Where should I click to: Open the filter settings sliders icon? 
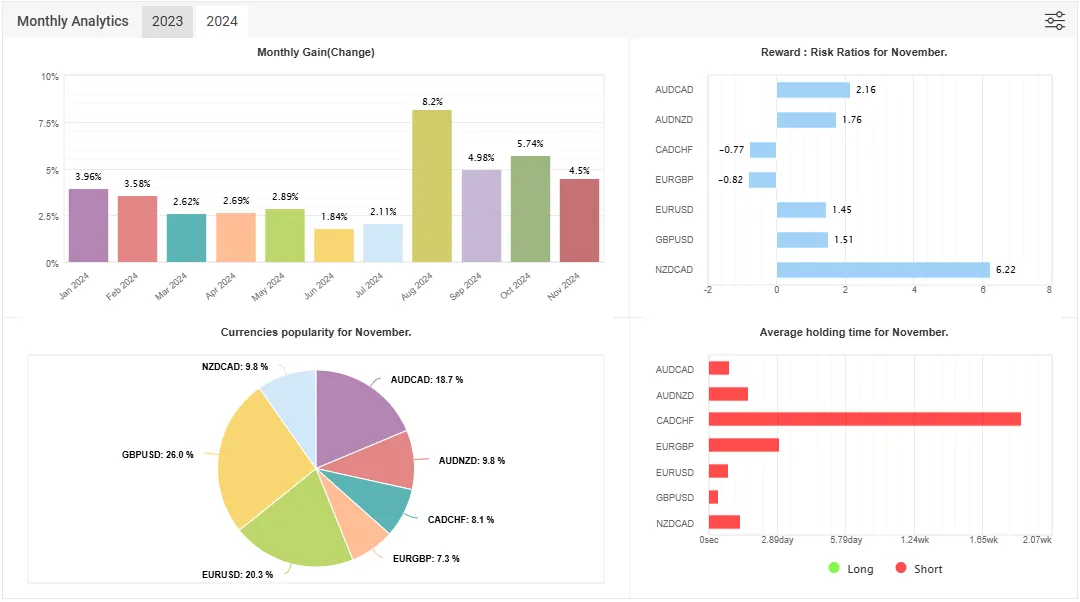1055,21
